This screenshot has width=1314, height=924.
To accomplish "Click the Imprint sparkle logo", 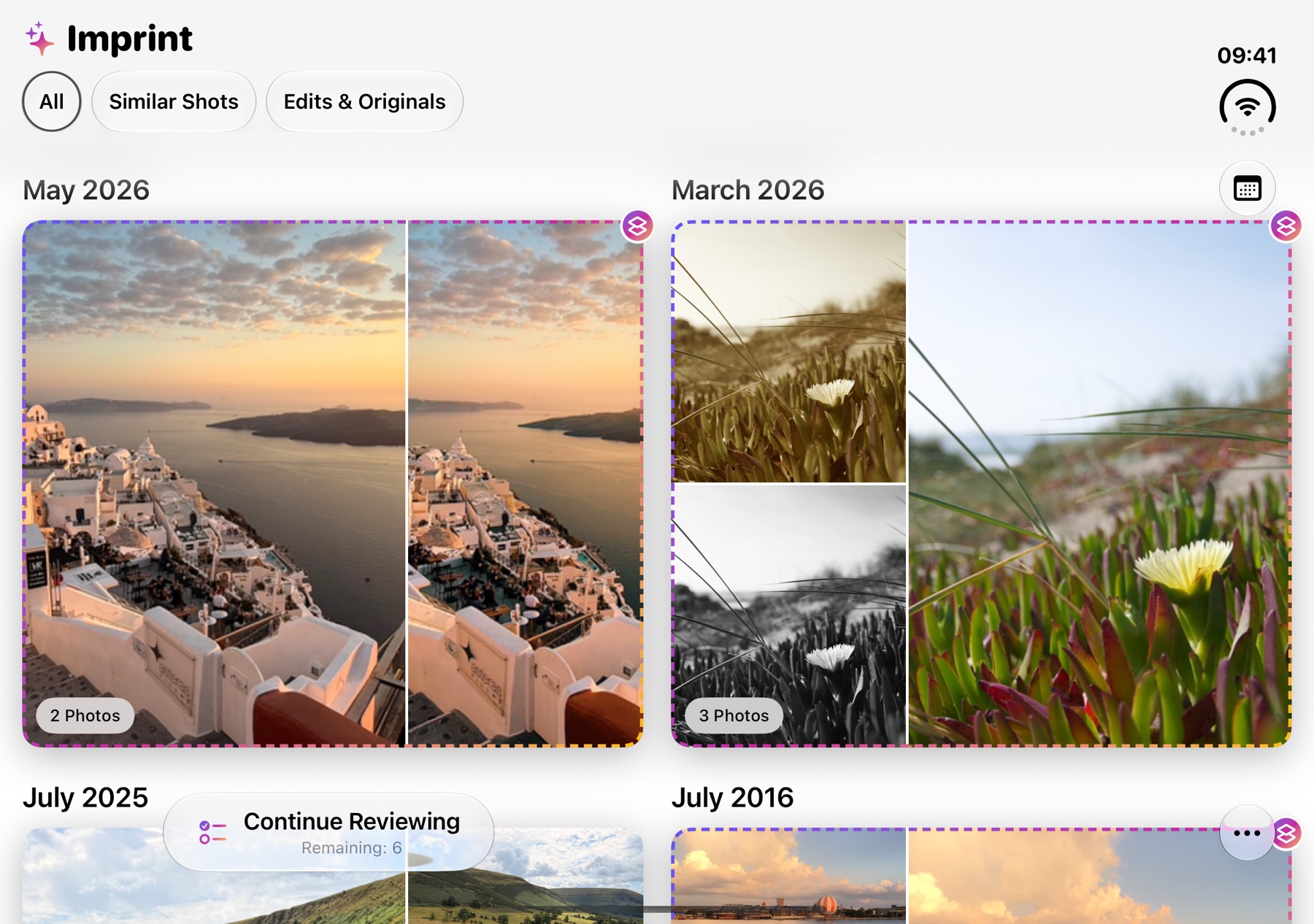I will pos(39,39).
